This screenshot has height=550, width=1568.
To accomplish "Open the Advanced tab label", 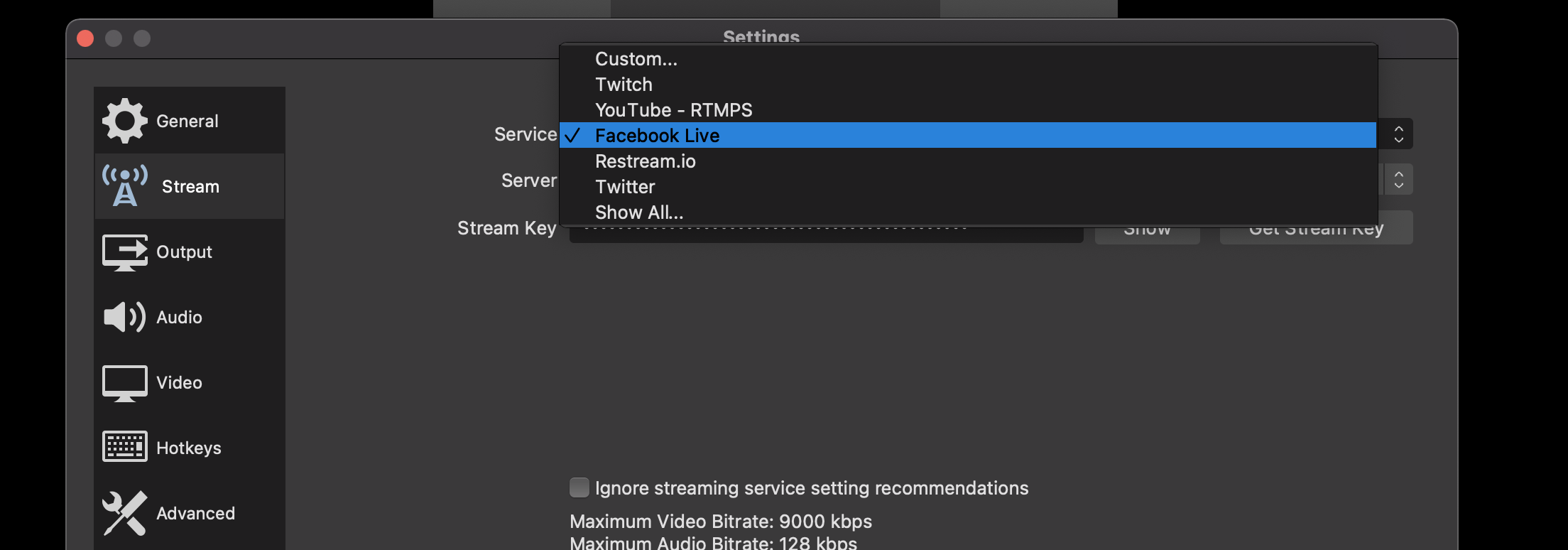I will tap(195, 513).
